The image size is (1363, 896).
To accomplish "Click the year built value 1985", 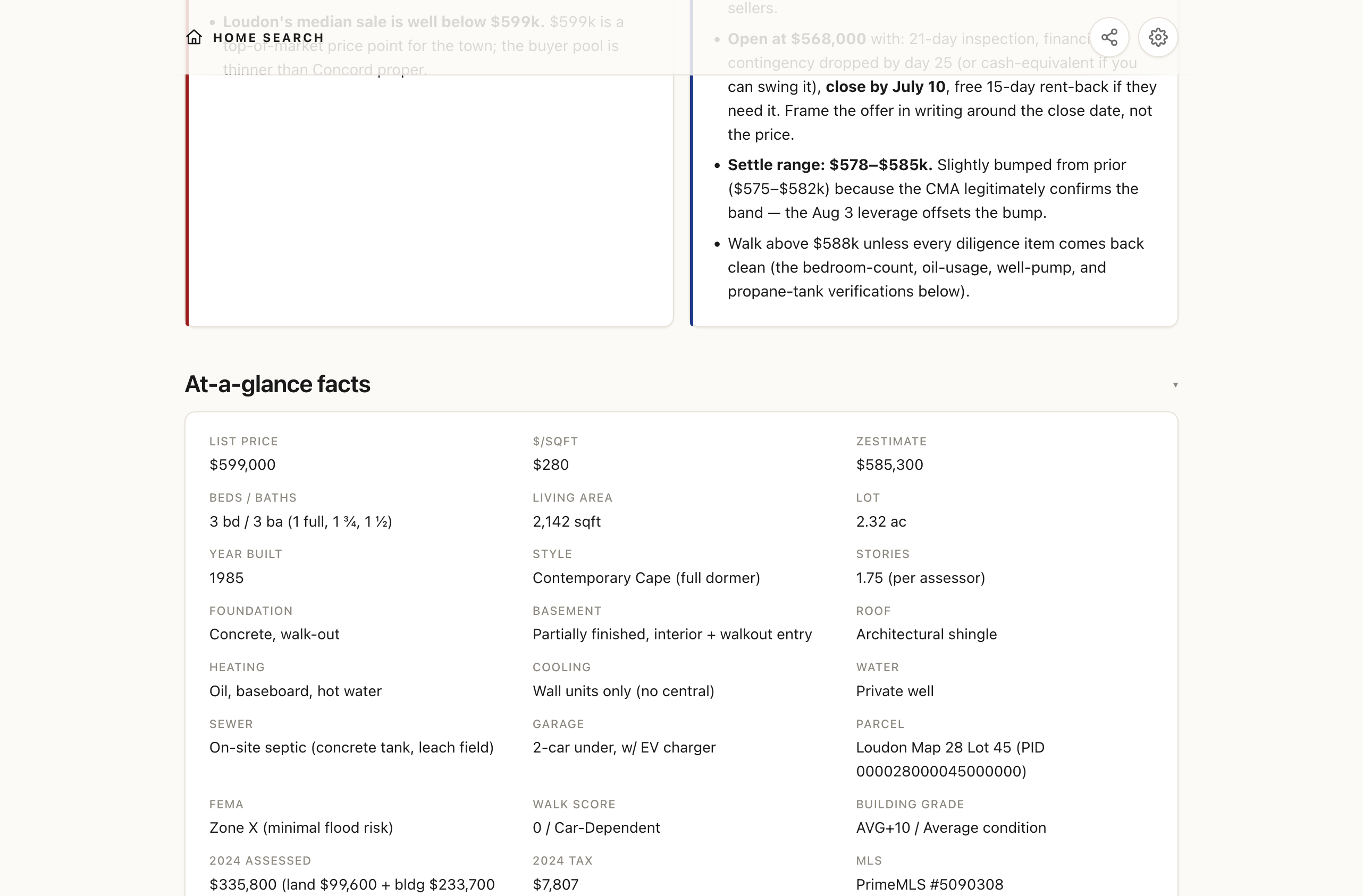I will [x=226, y=578].
